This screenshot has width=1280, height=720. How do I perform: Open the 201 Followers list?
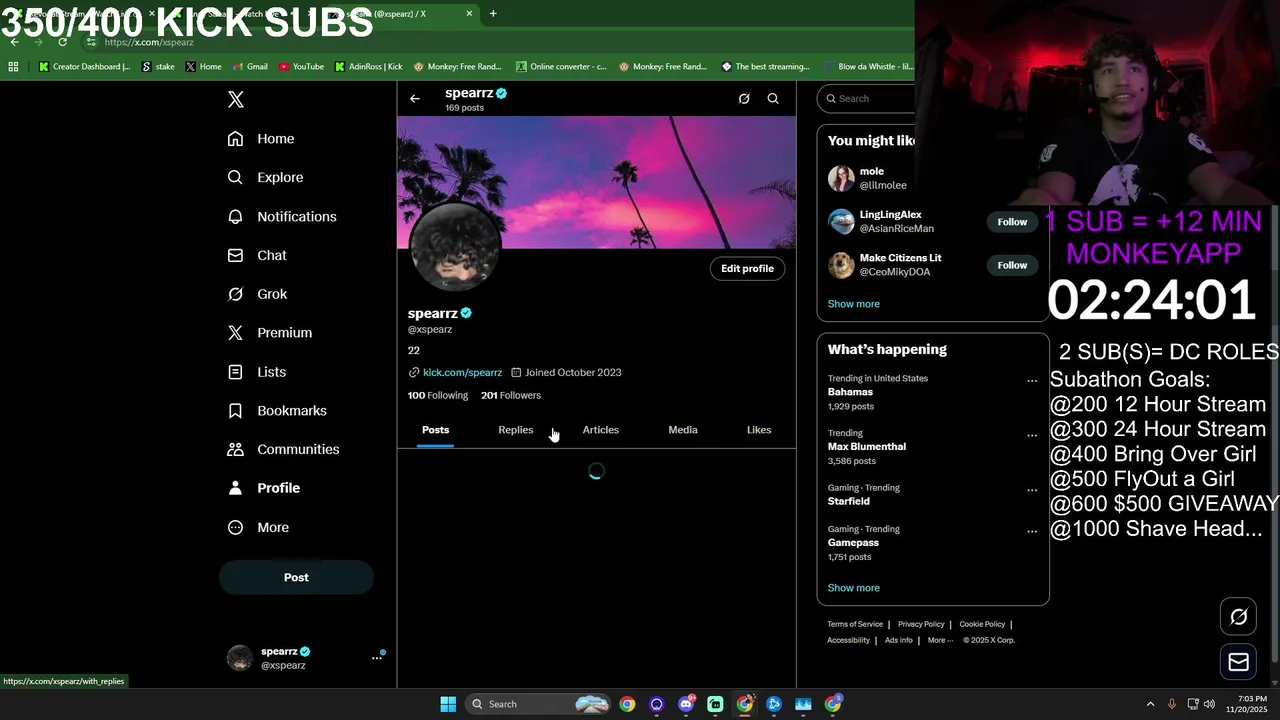pyautogui.click(x=511, y=395)
